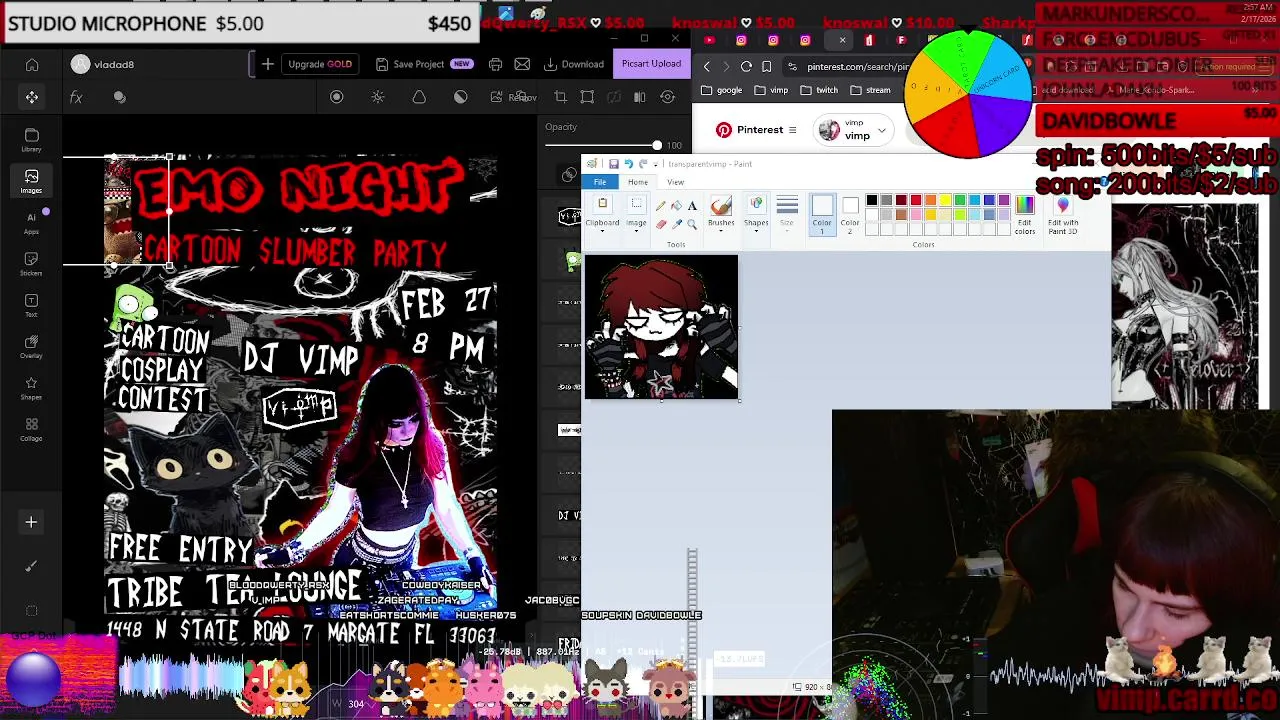Select Color 1 in Paint
Image resolution: width=1280 pixels, height=720 pixels.
click(x=822, y=215)
